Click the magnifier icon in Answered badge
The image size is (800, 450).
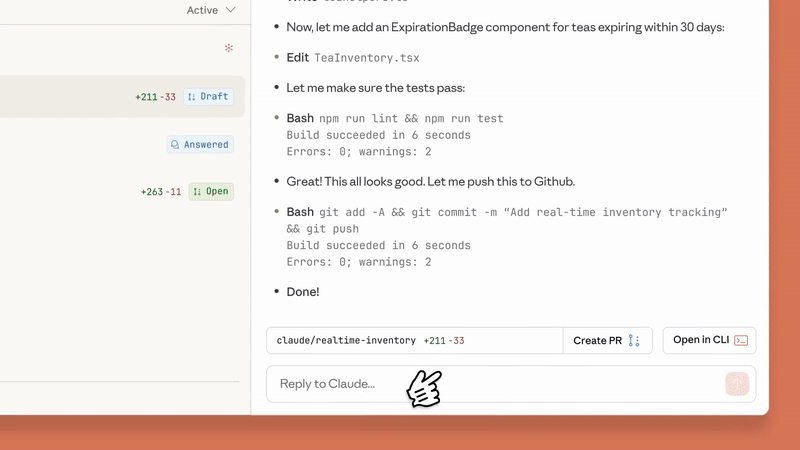point(175,144)
